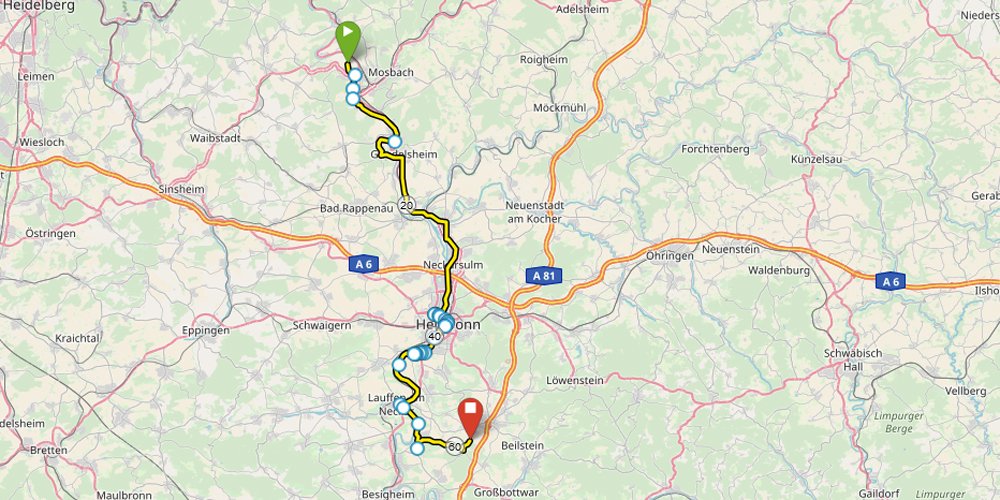Select the 20 km distance marker

coord(406,205)
